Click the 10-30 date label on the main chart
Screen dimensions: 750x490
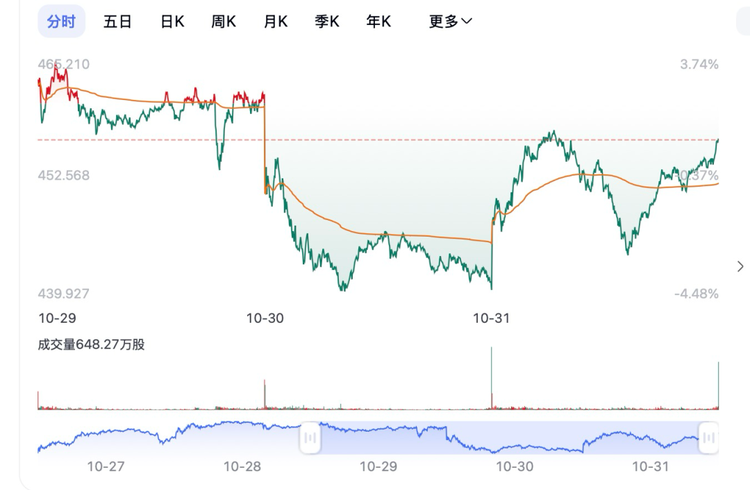265,318
